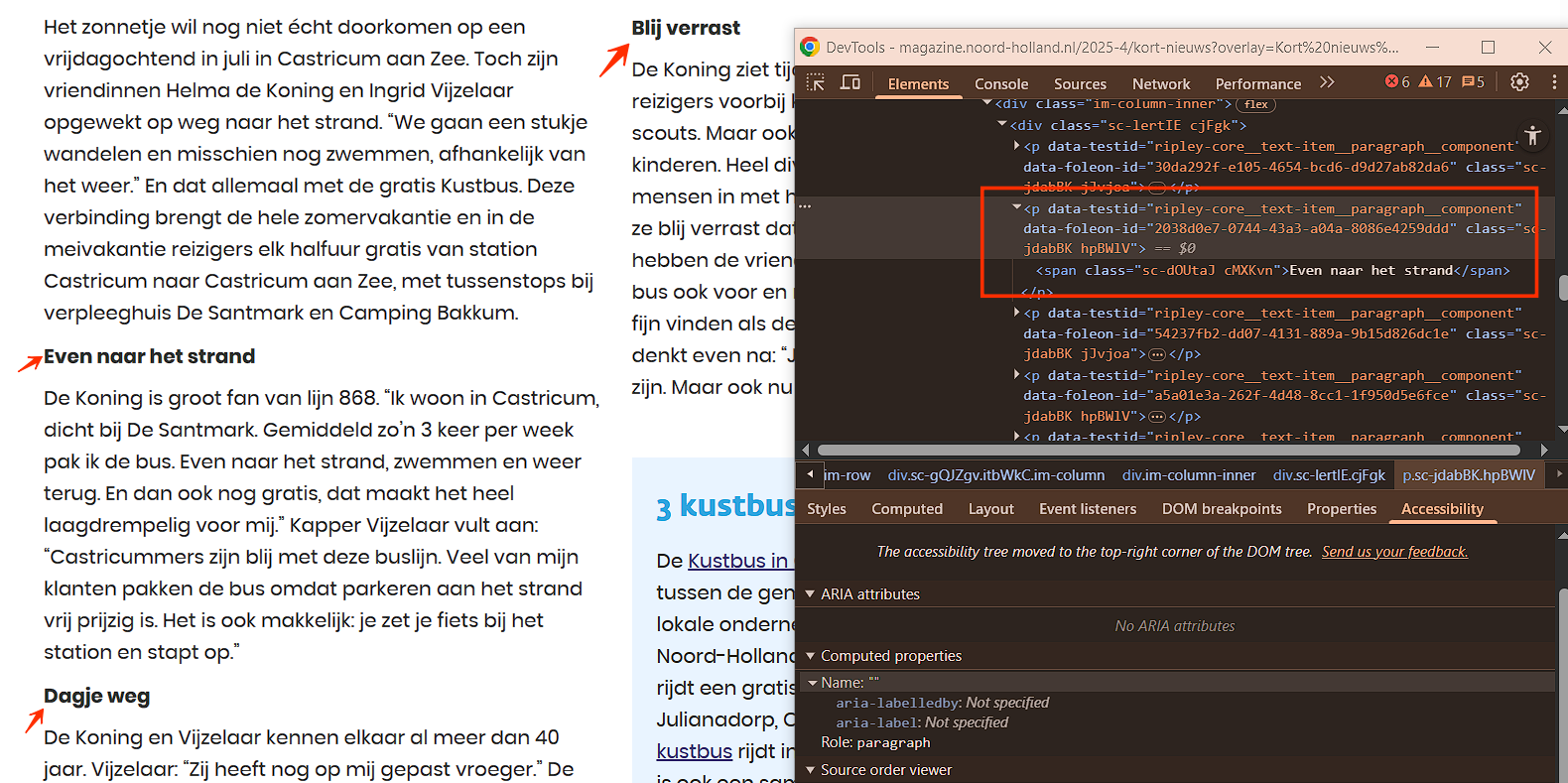This screenshot has width=1568, height=783.
Task: Select the span containing Even naar het strand
Action: tap(1272, 271)
